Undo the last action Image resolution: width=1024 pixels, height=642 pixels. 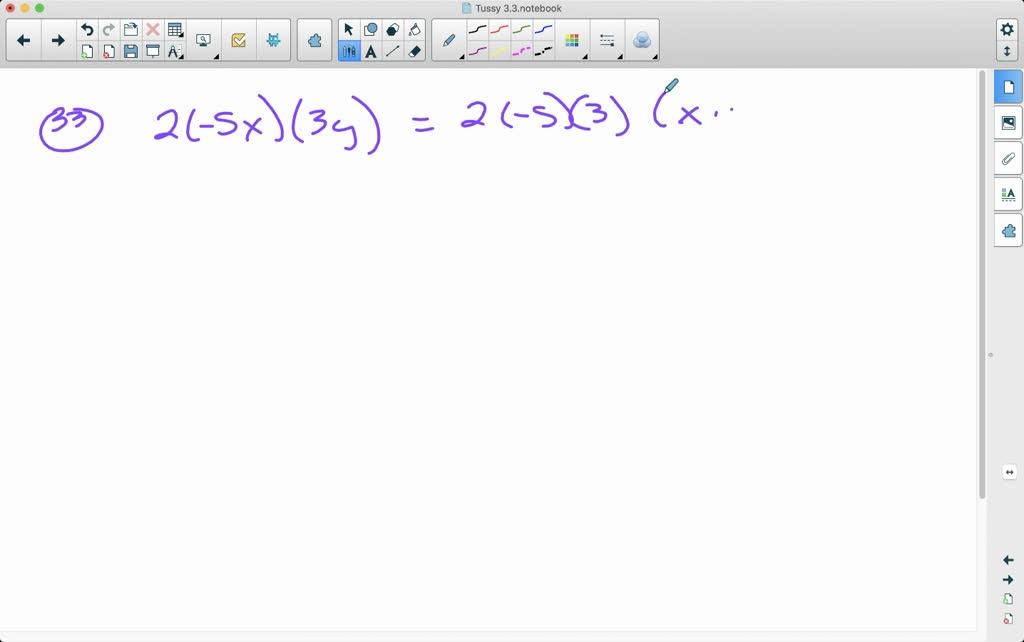click(87, 28)
